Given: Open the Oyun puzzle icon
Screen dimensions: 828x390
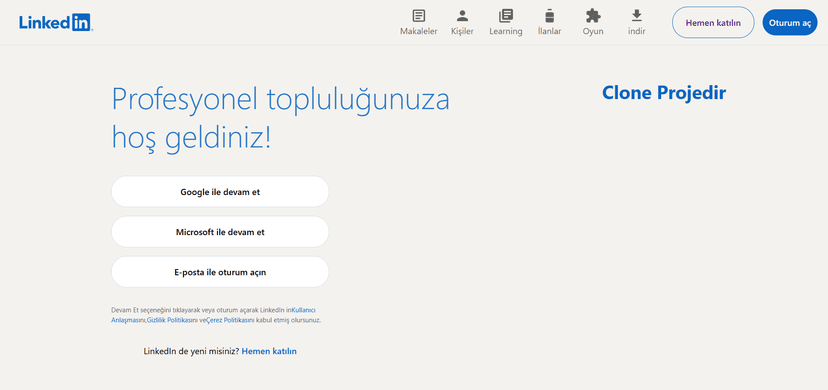Looking at the screenshot, I should (593, 16).
